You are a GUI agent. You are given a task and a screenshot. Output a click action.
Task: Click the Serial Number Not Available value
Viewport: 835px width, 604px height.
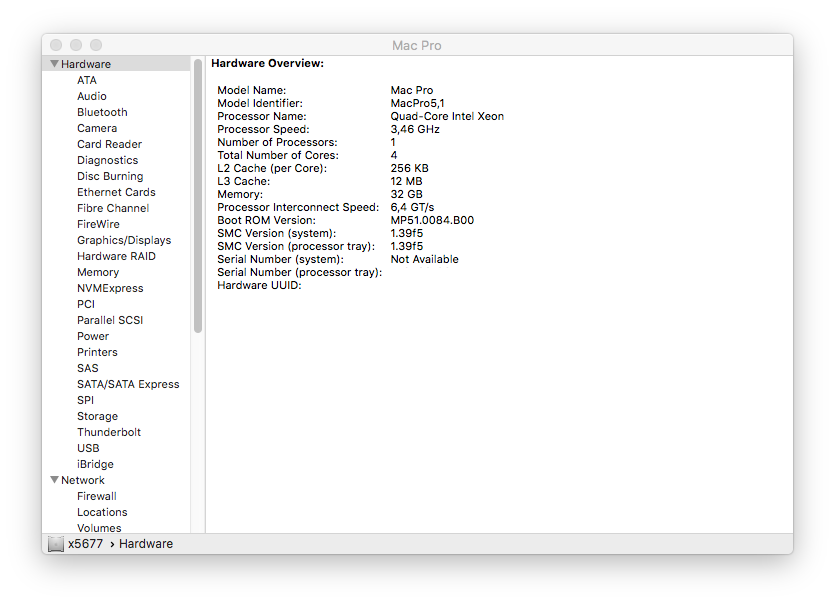(x=424, y=259)
